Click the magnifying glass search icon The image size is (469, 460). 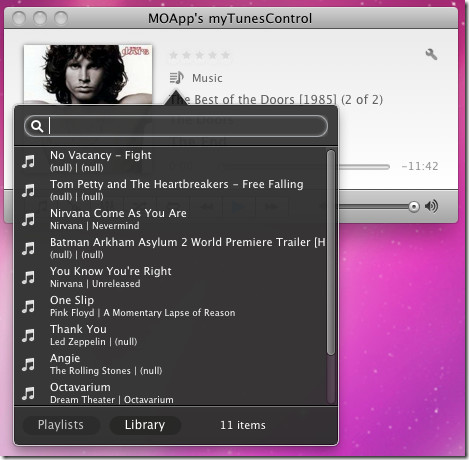37,126
